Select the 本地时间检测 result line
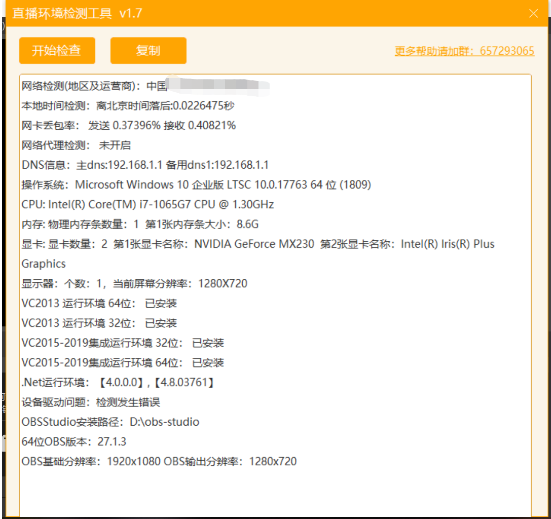The height and width of the screenshot is (519, 551). pos(128,105)
